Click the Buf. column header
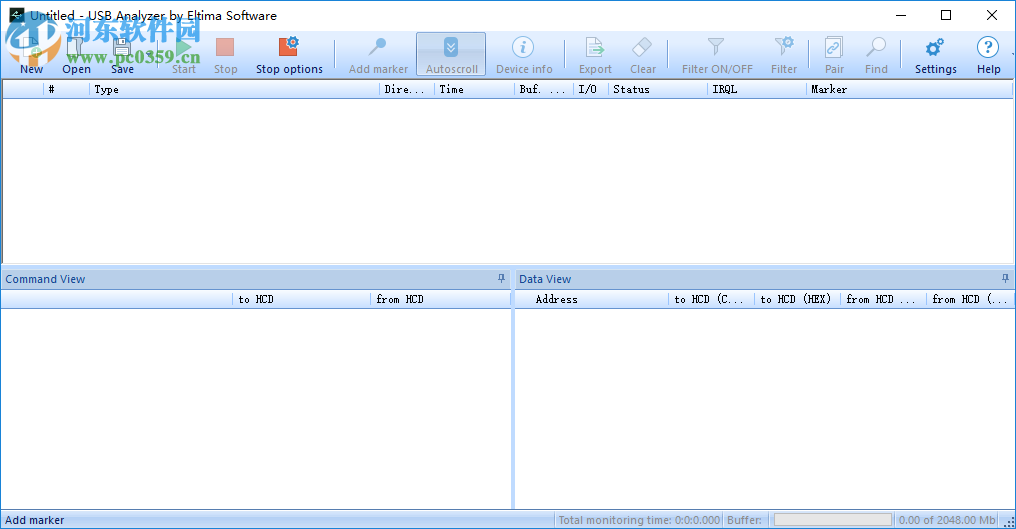Image resolution: width=1016 pixels, height=529 pixels. click(x=544, y=89)
